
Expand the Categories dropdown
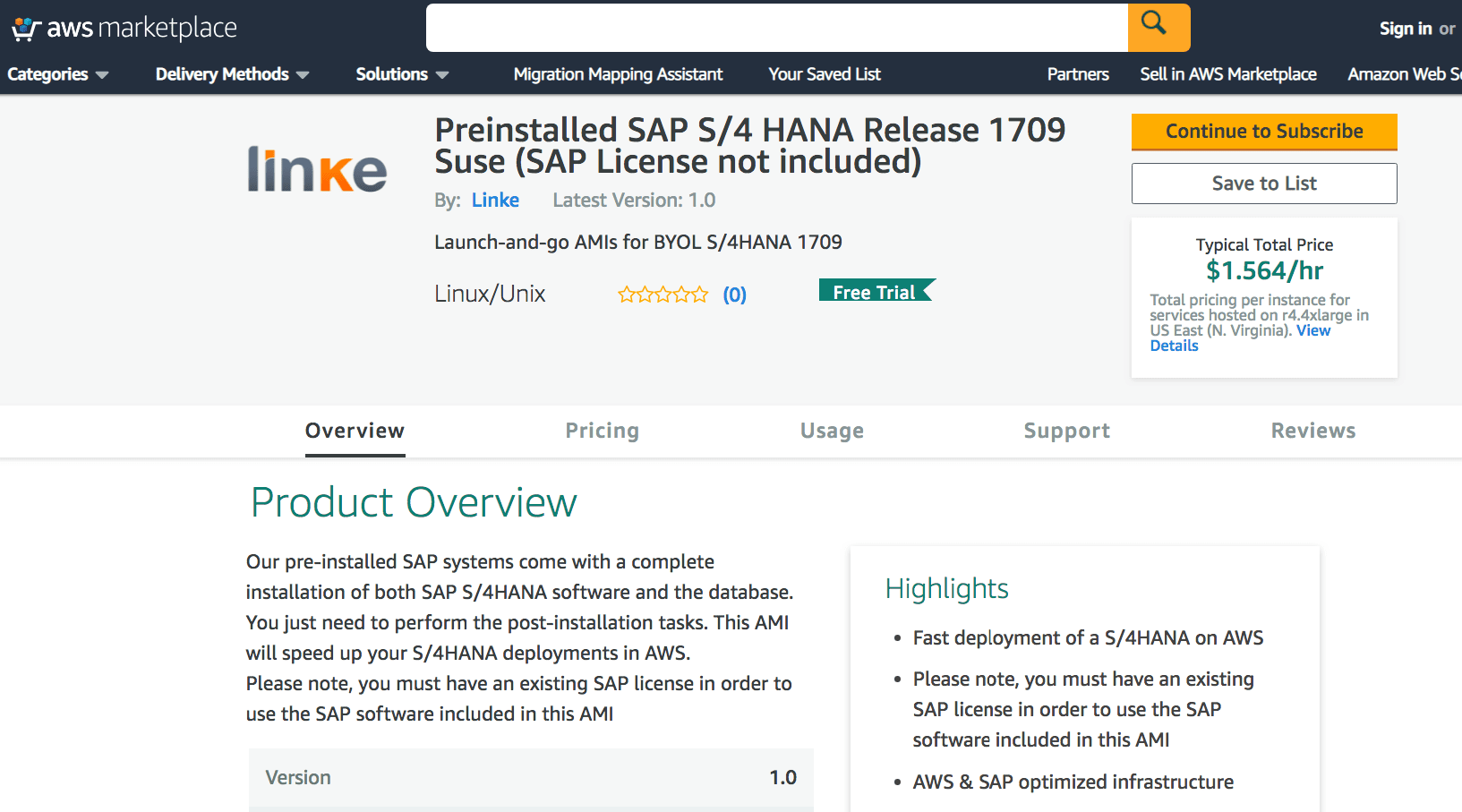coord(57,74)
